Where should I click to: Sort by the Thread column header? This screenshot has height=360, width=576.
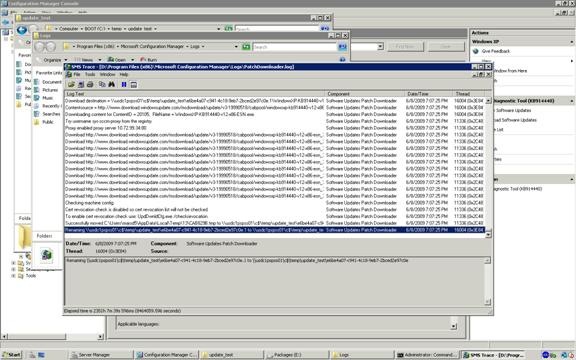coord(469,94)
